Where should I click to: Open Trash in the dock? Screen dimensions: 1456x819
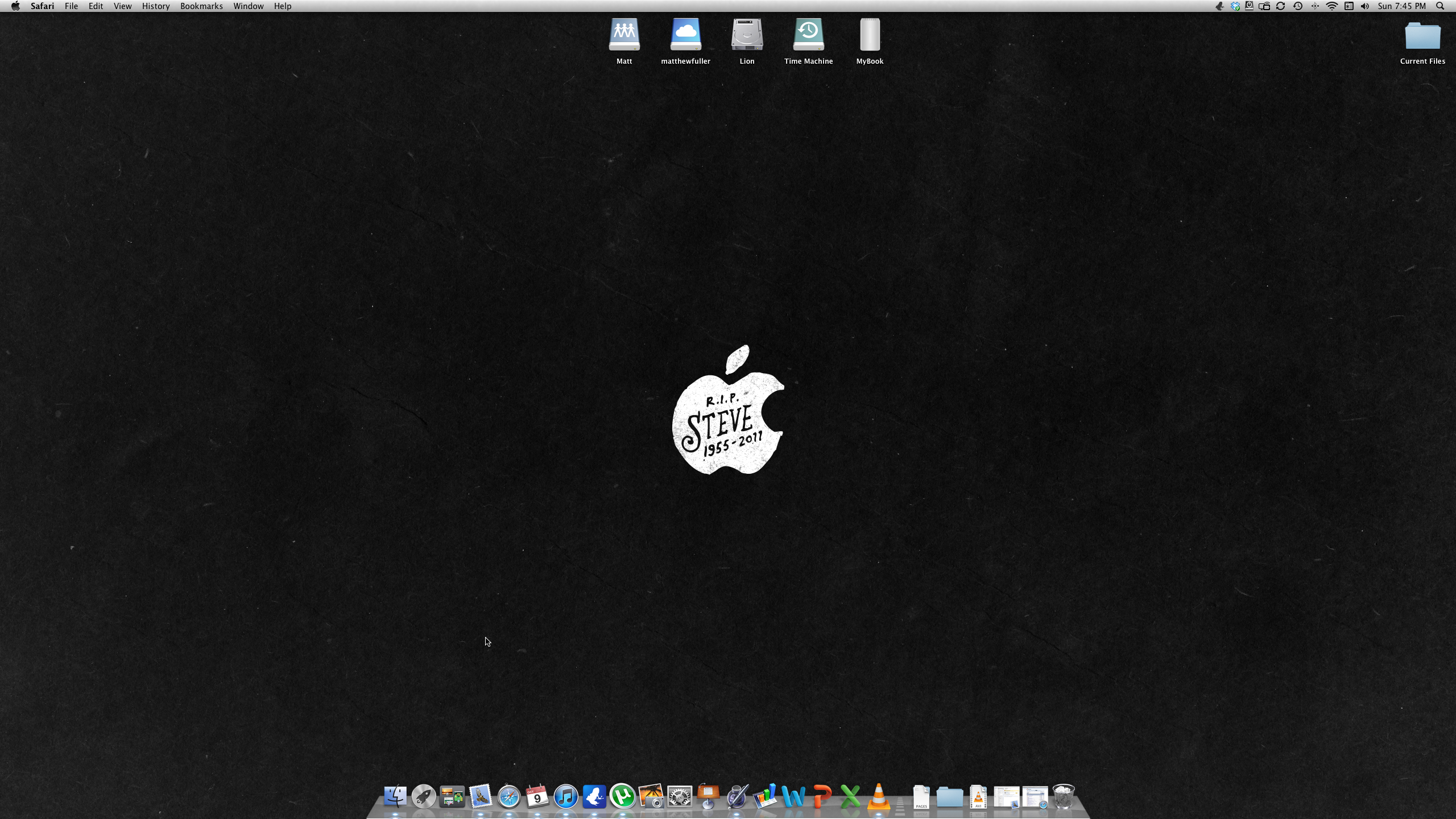(1063, 796)
